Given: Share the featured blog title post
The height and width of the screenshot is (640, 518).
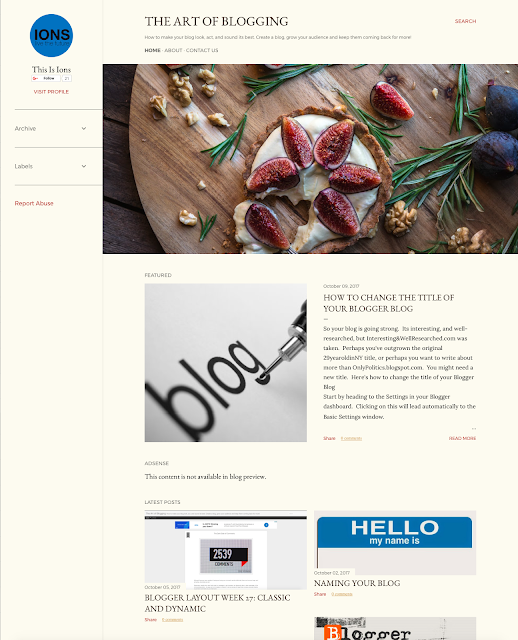Looking at the screenshot, I should 329,438.
